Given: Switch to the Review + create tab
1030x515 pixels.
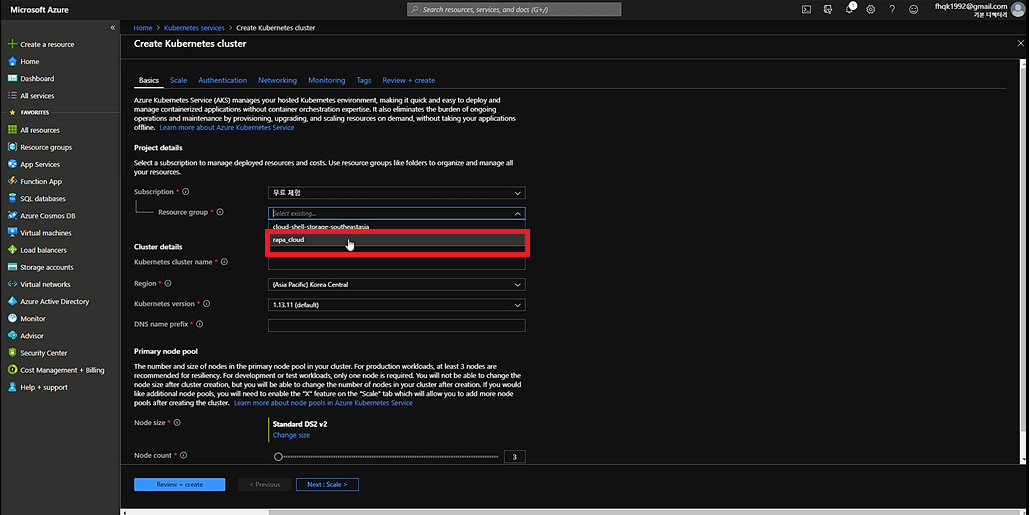Looking at the screenshot, I should [x=409, y=80].
